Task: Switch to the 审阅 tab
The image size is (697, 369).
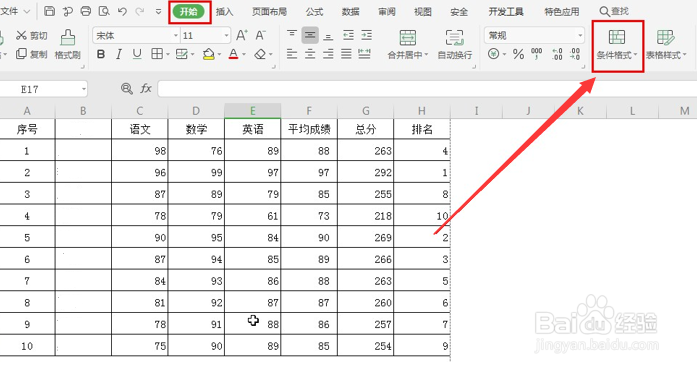Action: (x=387, y=12)
